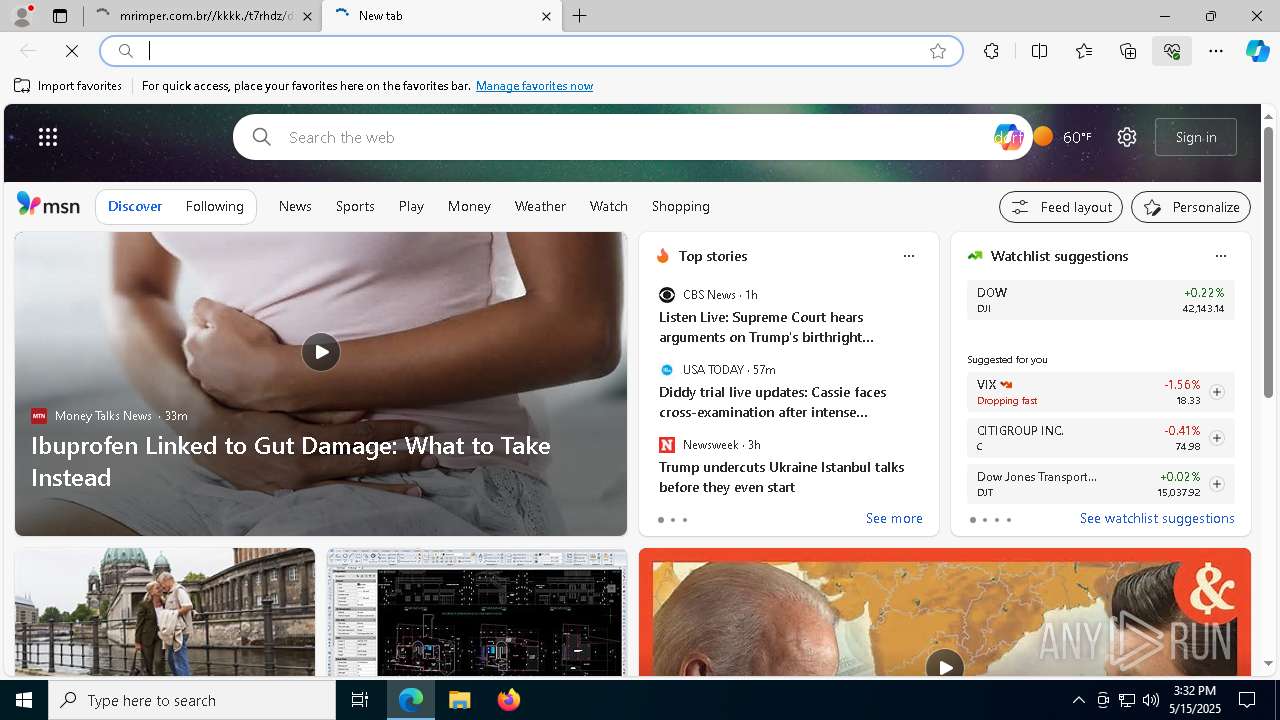Play the Ibuprofen gut damage video
Screen dimensions: 1280x720
(321, 352)
